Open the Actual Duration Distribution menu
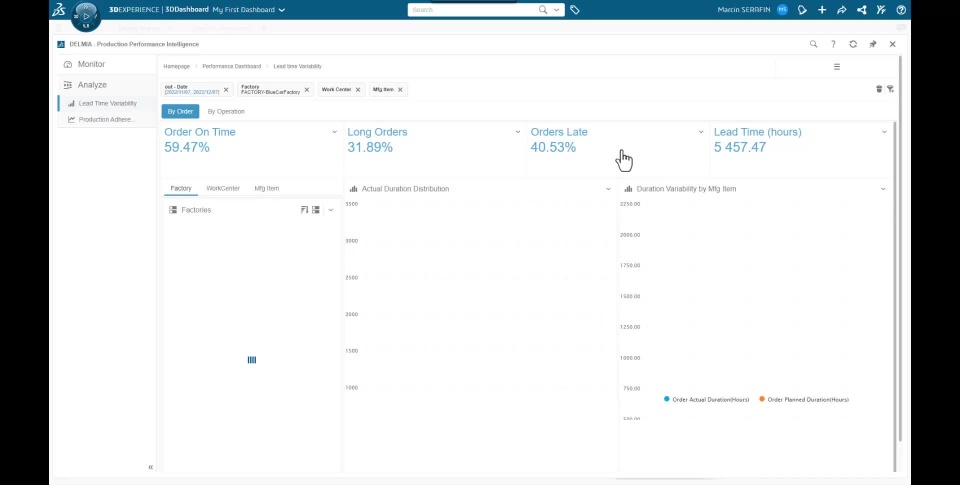960x485 pixels. (608, 189)
